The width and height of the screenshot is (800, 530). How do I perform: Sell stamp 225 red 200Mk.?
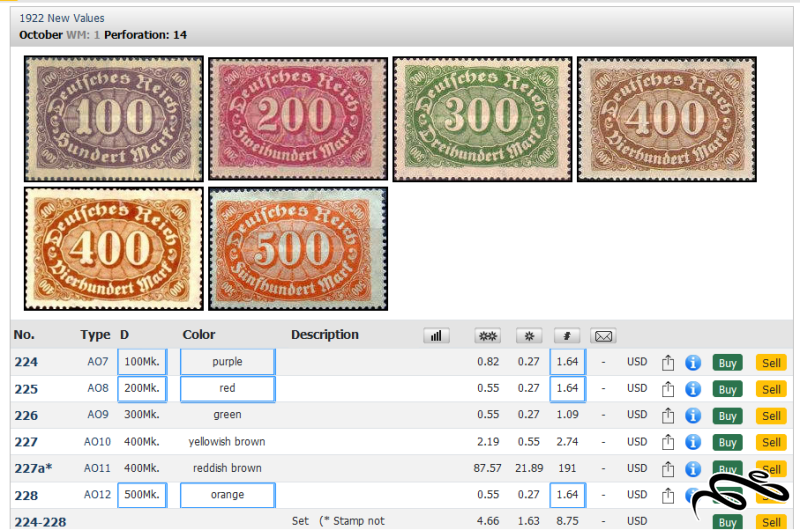(x=771, y=389)
